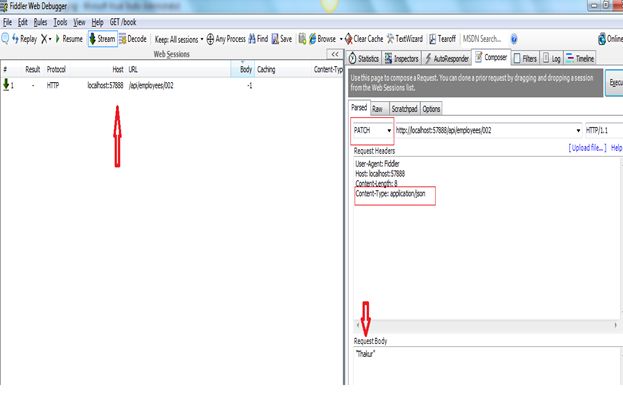The height and width of the screenshot is (417, 623).
Task: Switch to the Timeline tab
Action: click(580, 59)
